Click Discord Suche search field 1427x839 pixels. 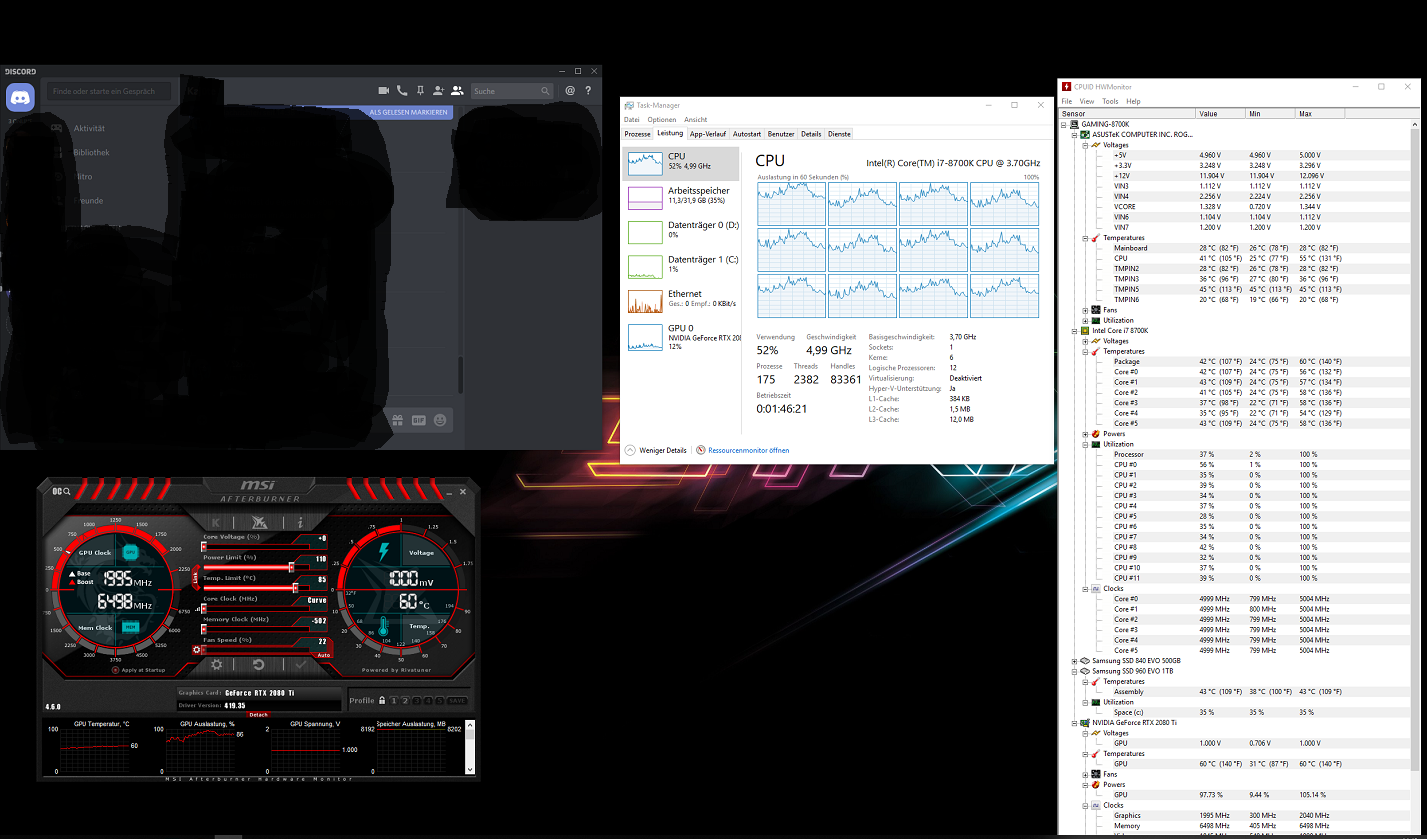pos(512,91)
